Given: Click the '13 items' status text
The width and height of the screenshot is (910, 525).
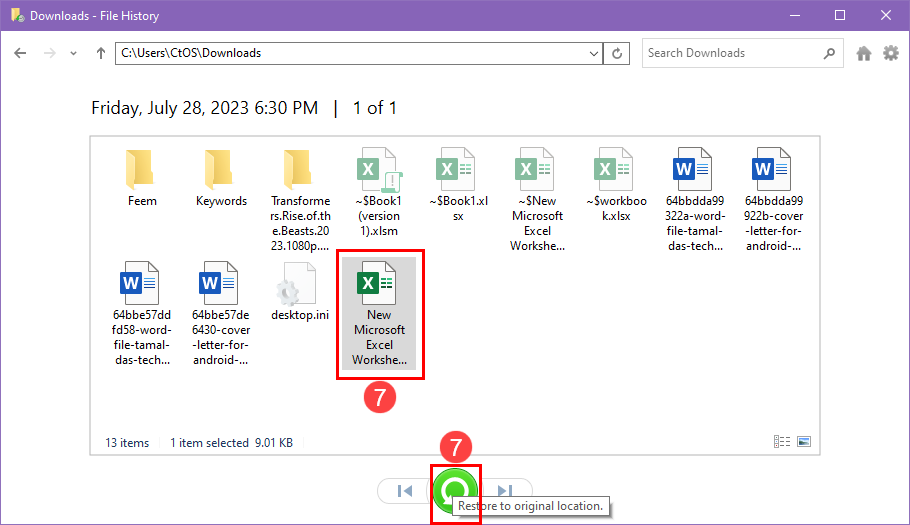Looking at the screenshot, I should tap(127, 443).
